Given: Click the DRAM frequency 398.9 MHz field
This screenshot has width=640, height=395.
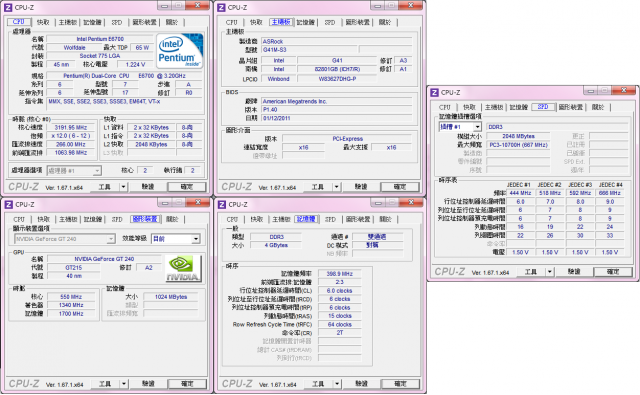Looking at the screenshot, I should (340, 274).
